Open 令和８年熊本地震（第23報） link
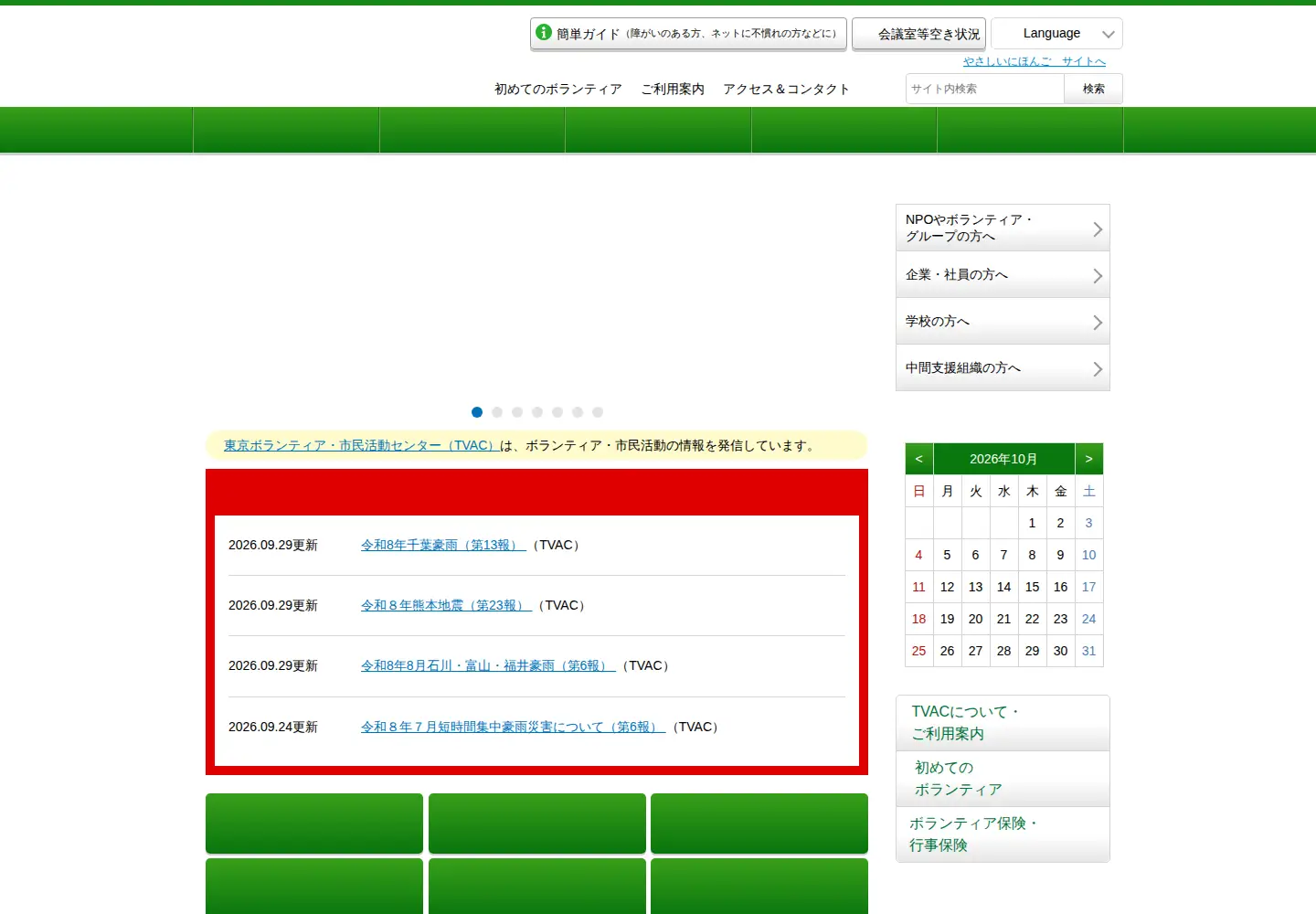1316x914 pixels. (446, 605)
